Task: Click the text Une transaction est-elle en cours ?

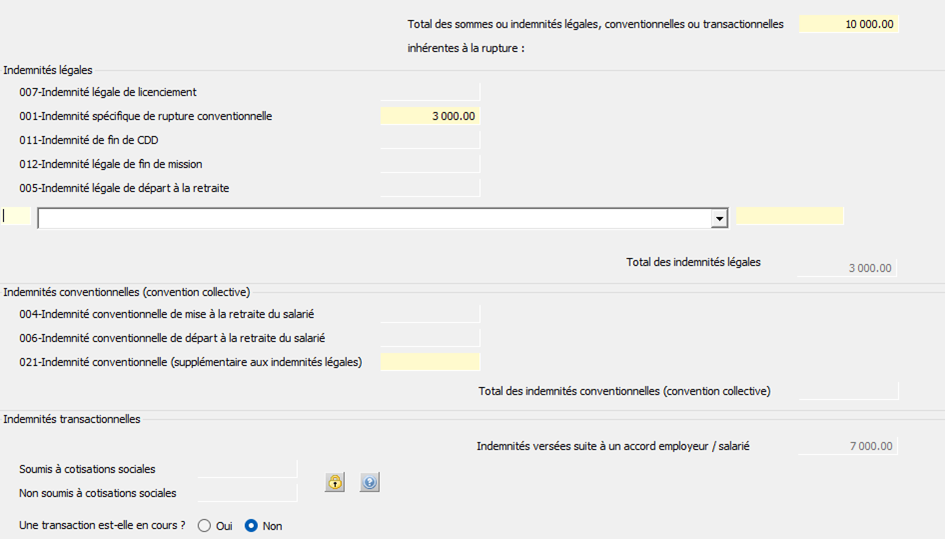Action: tap(102, 525)
